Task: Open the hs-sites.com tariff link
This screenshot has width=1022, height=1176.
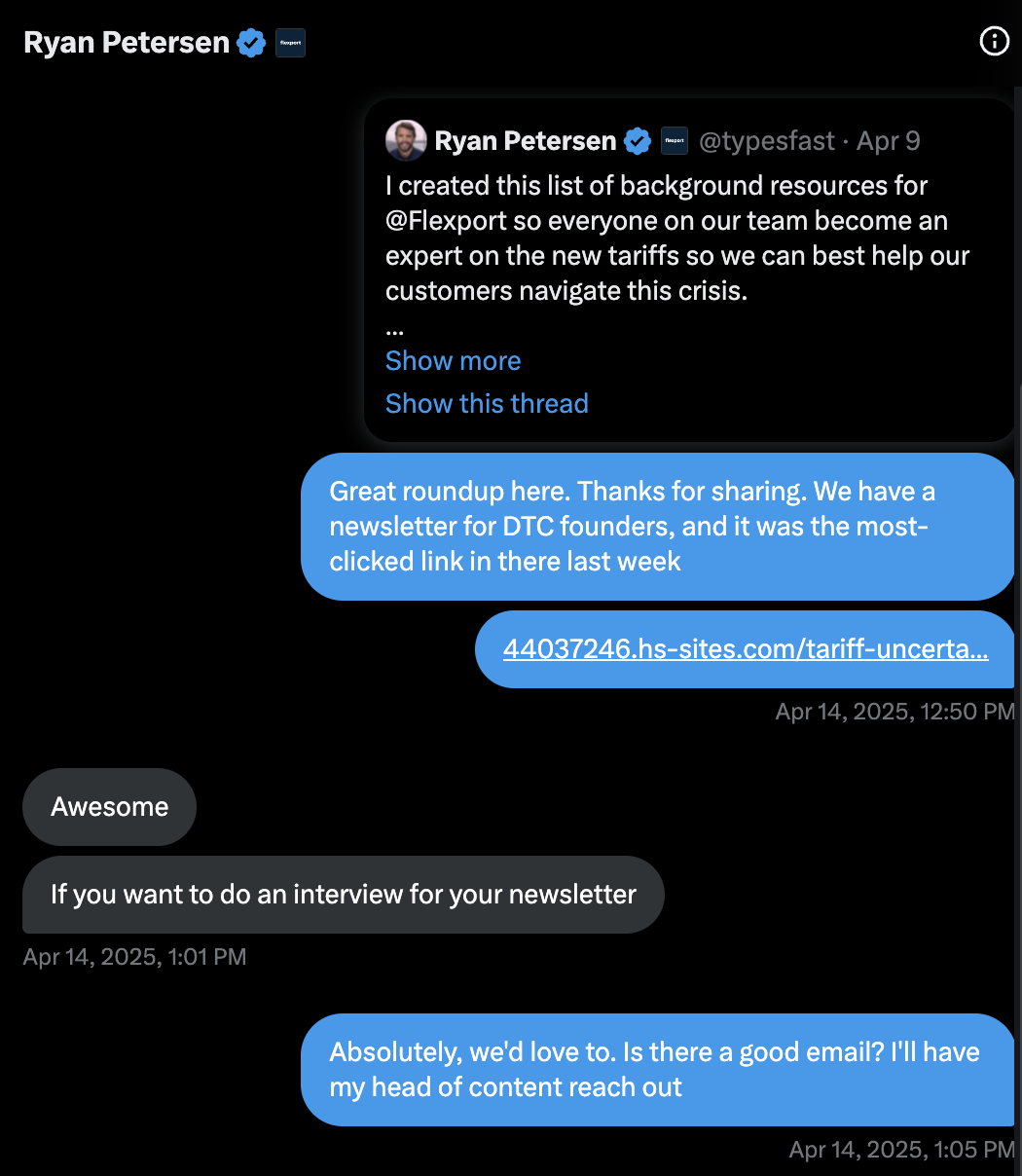Action: click(745, 649)
